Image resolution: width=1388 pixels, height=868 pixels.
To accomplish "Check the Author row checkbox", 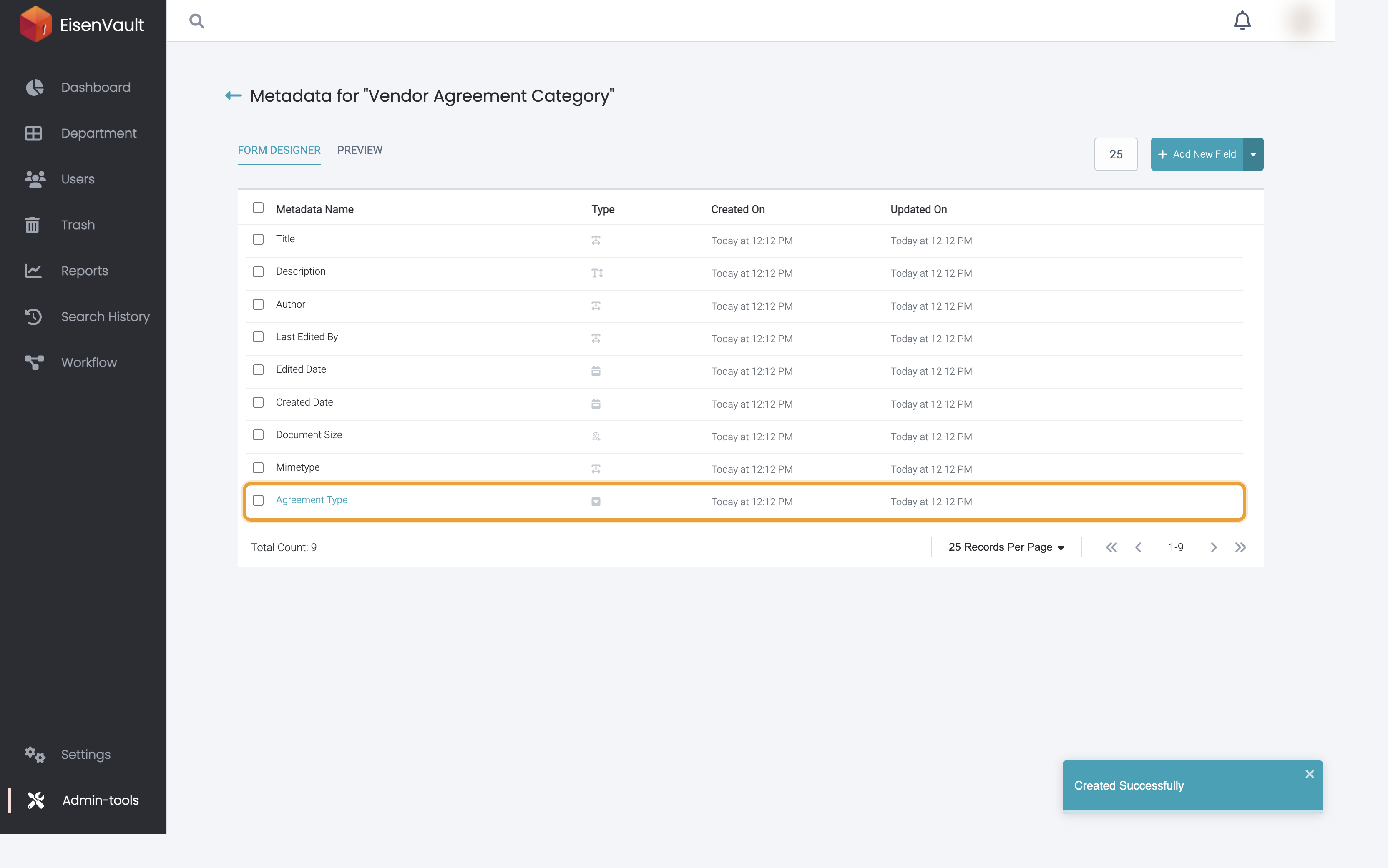I will [259, 304].
